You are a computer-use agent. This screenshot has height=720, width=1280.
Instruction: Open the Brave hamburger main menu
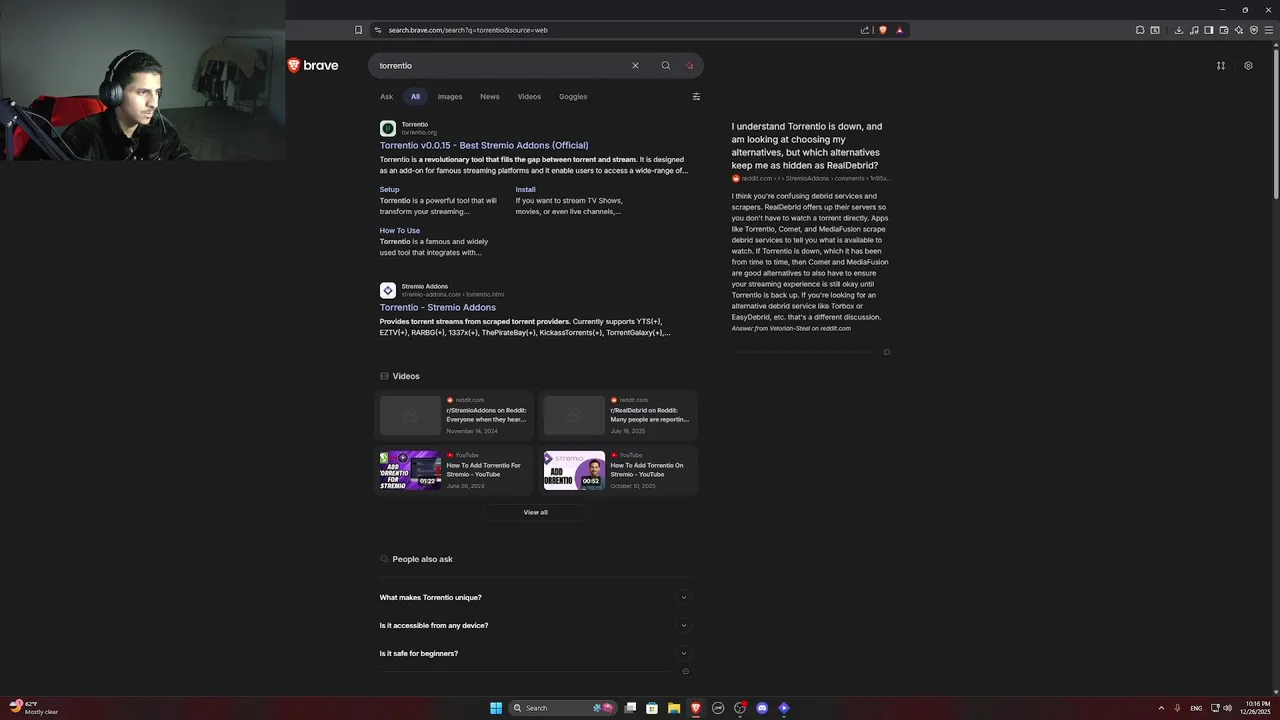click(1270, 30)
